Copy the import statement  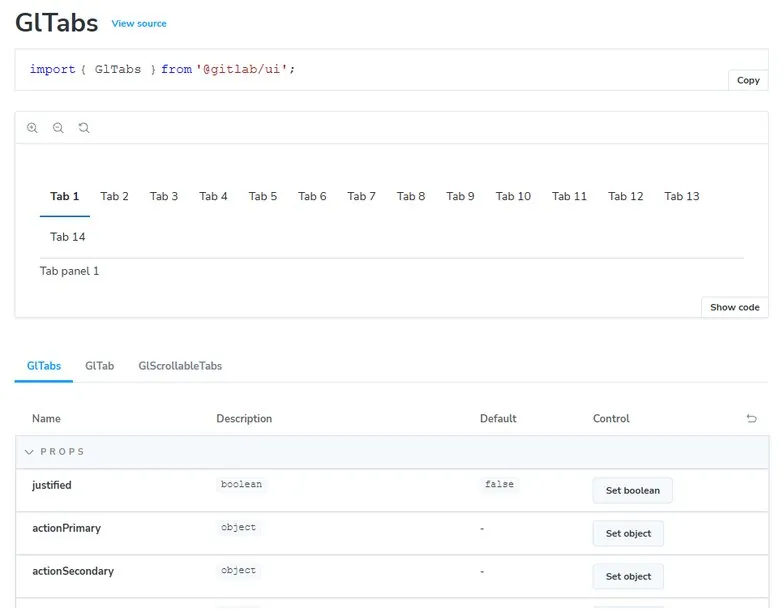(x=748, y=80)
